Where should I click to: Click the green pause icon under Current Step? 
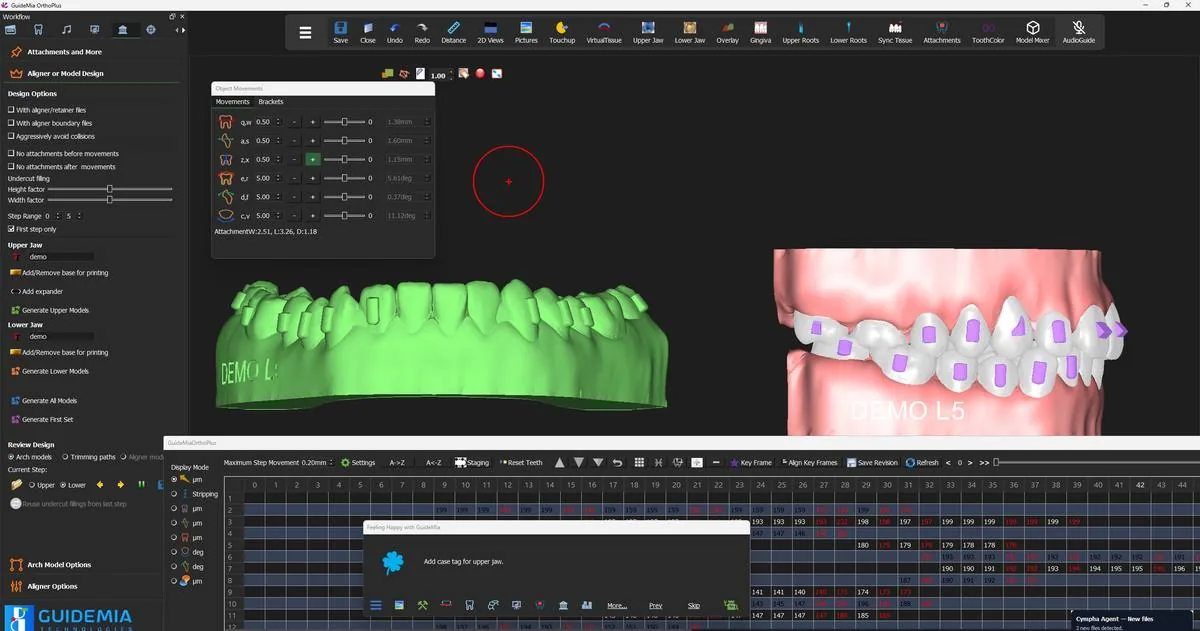click(140, 485)
